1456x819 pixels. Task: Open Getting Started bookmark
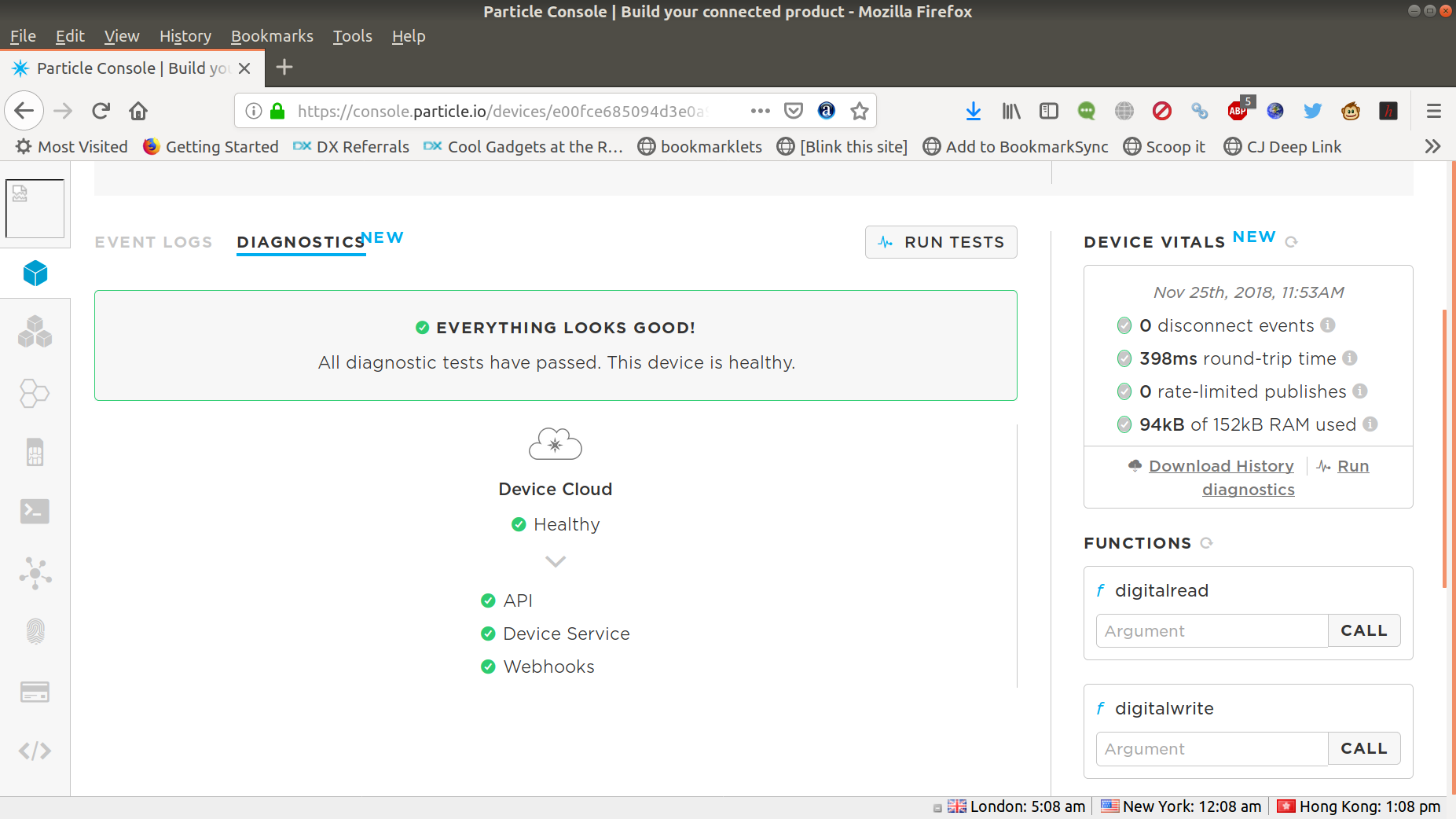click(x=211, y=146)
